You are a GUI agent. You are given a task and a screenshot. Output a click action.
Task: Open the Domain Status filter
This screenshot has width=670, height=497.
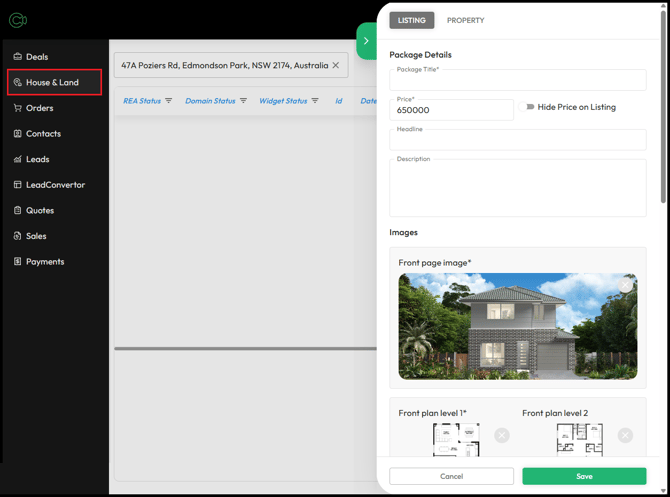tap(244, 100)
